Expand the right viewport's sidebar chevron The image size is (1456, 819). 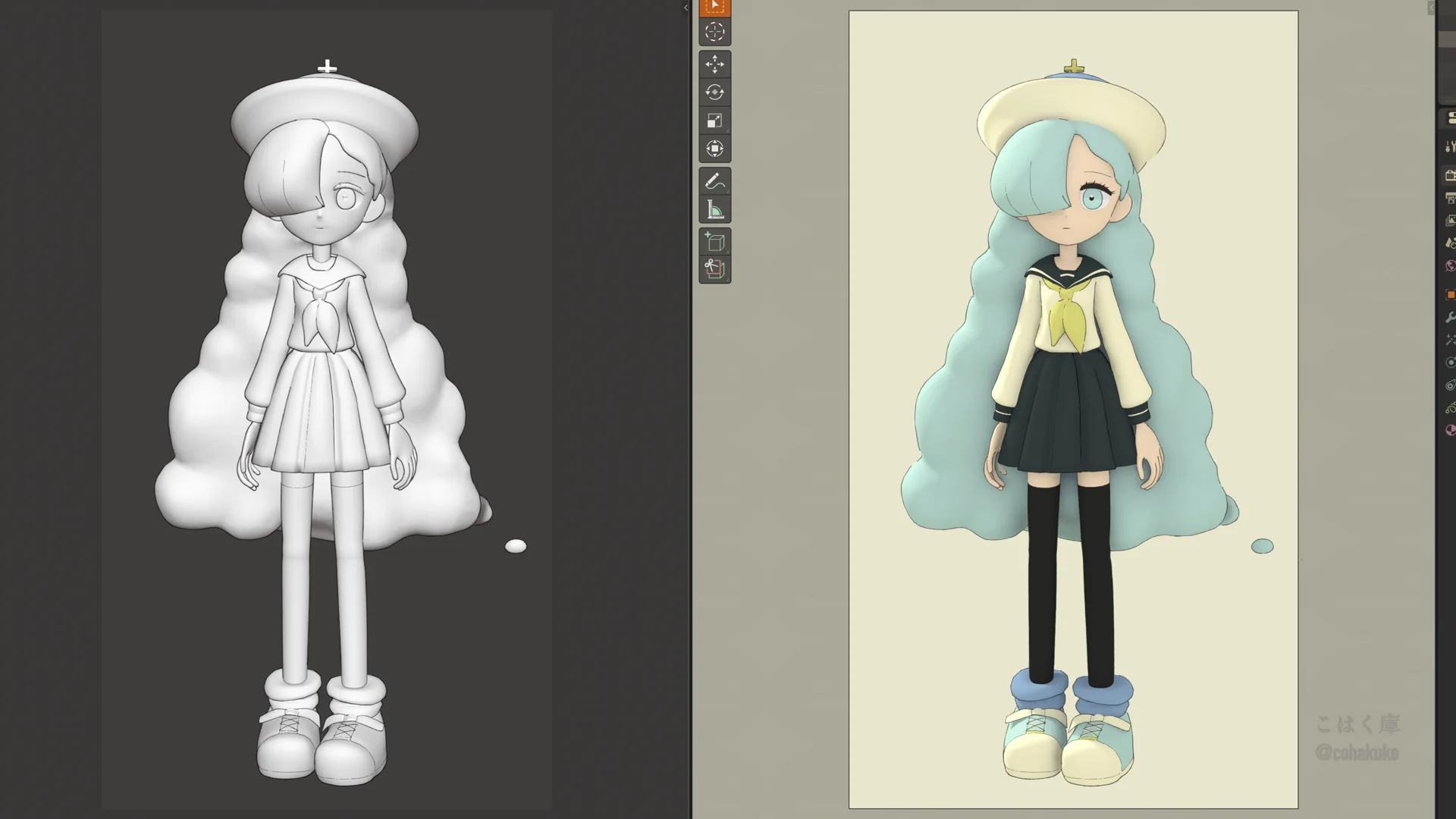[x=1430, y=8]
